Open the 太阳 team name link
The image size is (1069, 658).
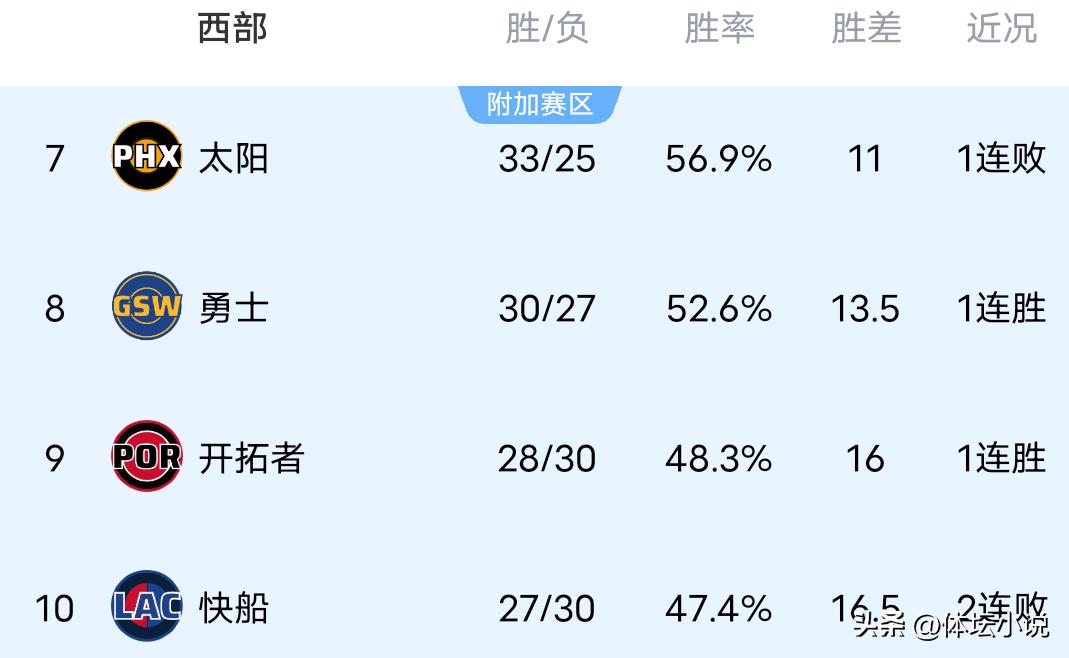click(x=233, y=158)
